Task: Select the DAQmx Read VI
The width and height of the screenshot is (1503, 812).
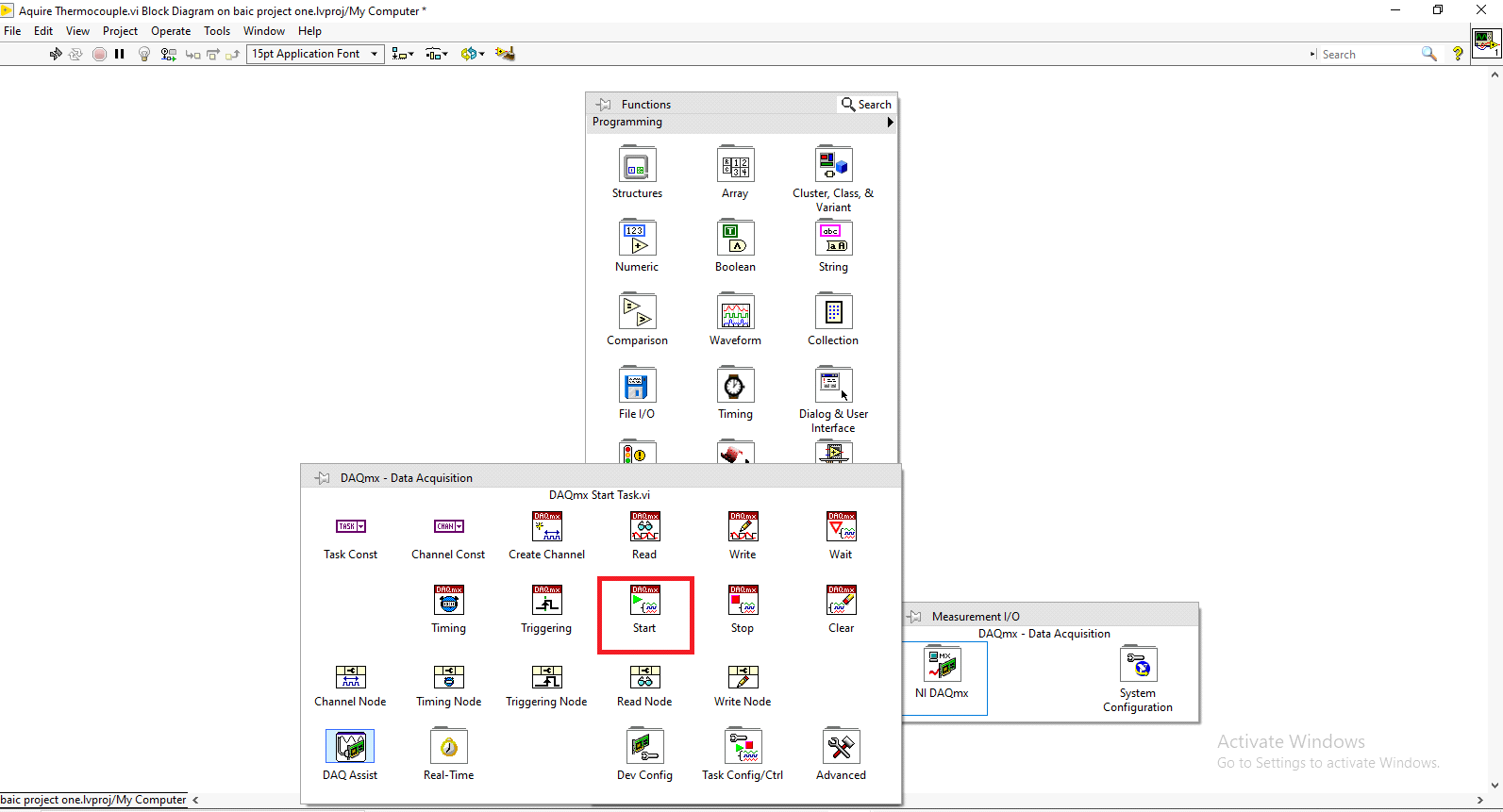Action: point(644,526)
